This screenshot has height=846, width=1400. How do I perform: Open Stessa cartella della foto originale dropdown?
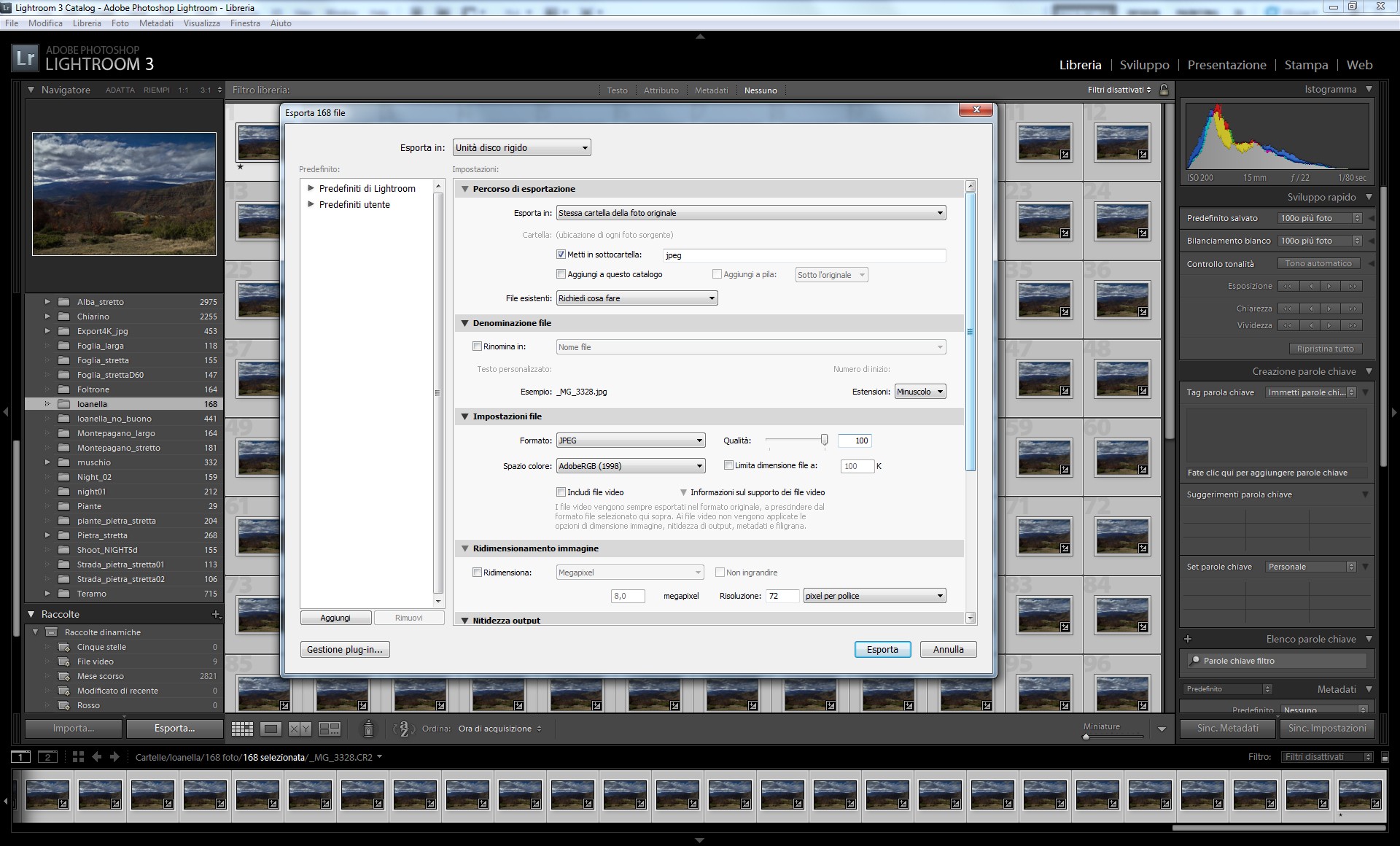[x=751, y=213]
